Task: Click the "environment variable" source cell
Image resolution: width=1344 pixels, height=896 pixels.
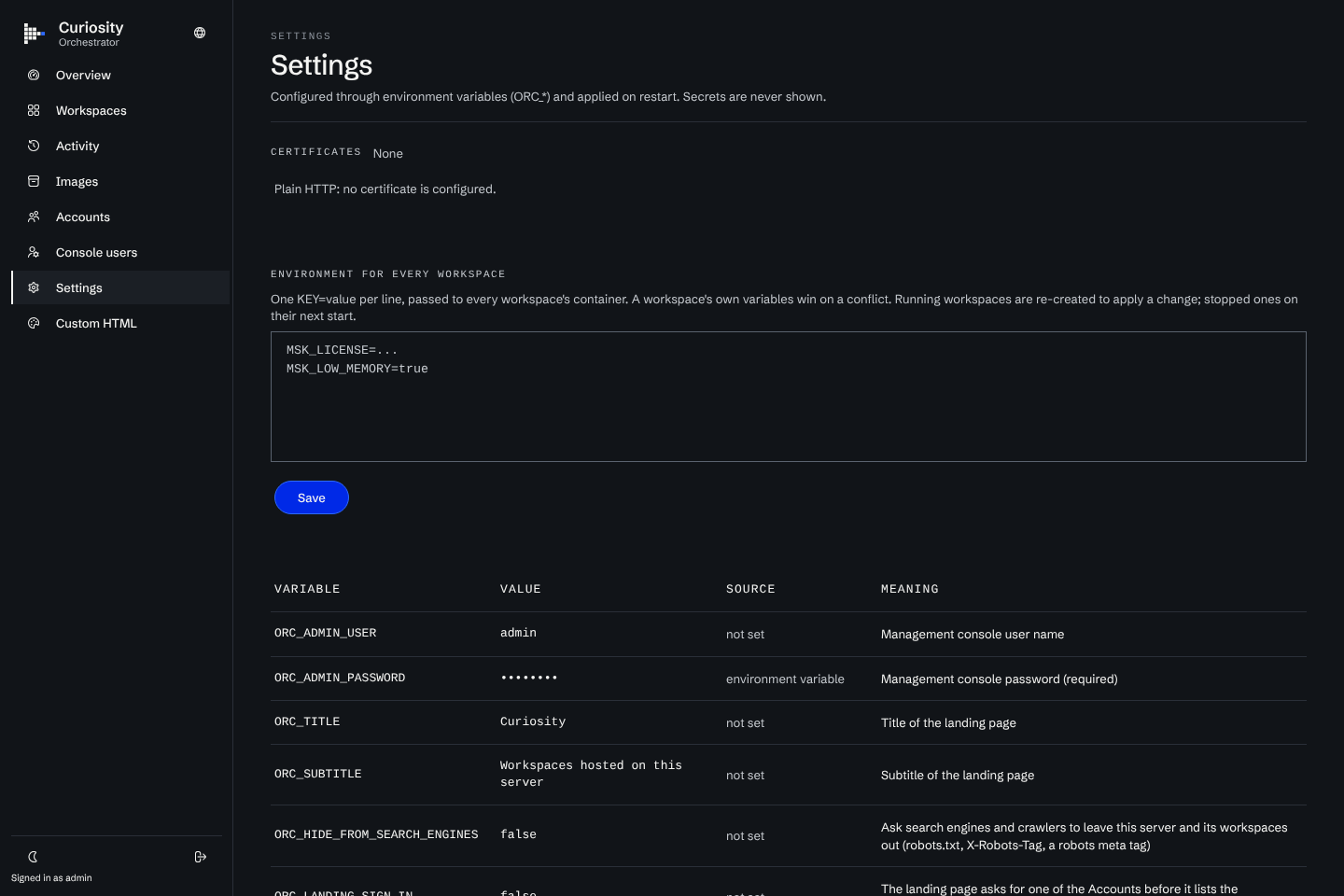Action: point(785,679)
